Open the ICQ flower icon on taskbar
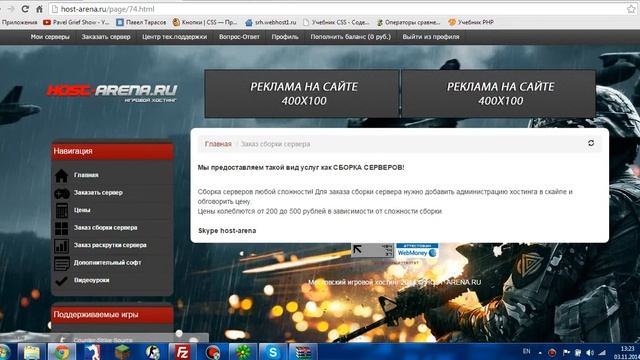The image size is (640, 360). point(243,352)
